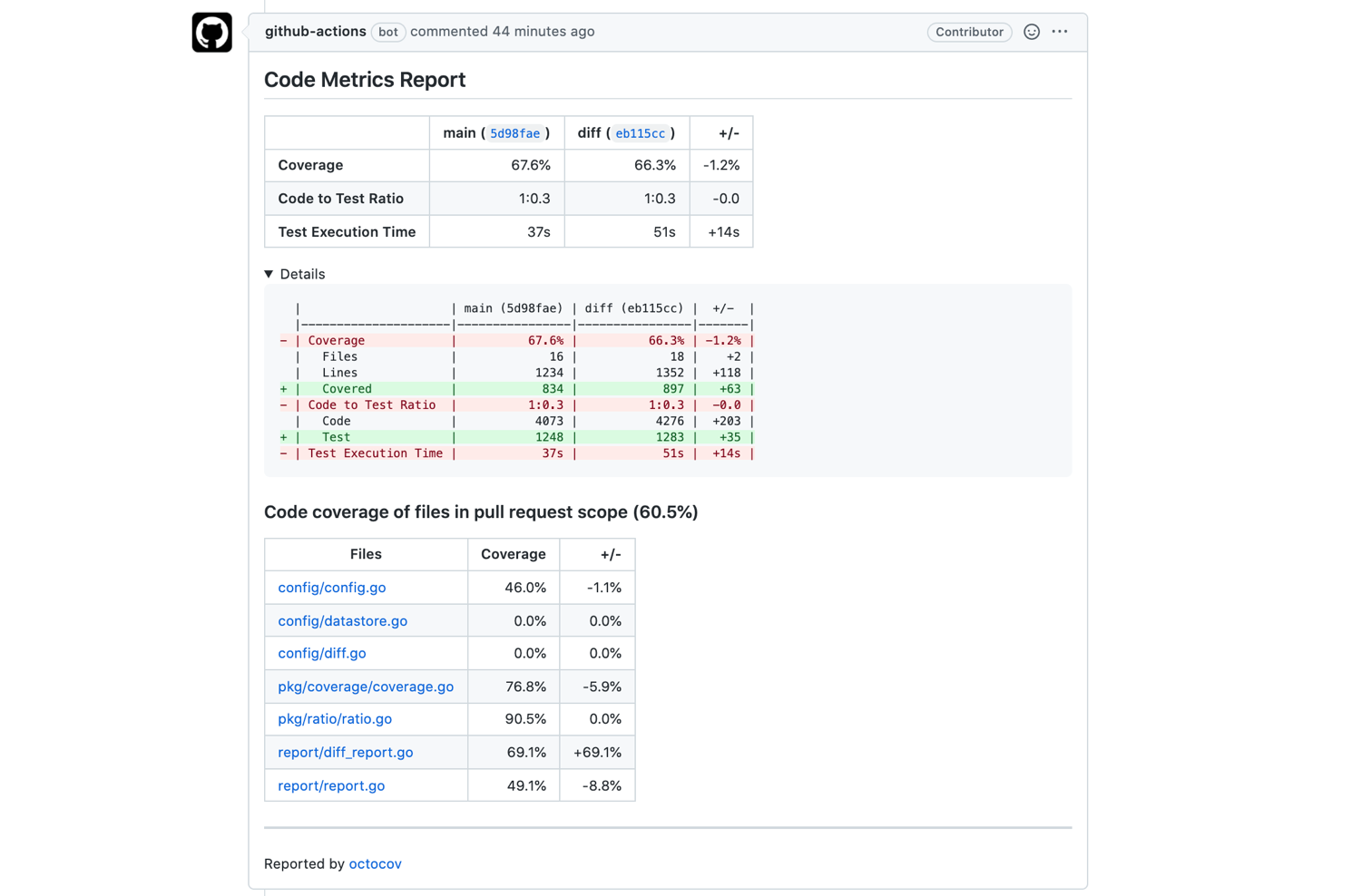Open report/diff_report.go from the files table
The height and width of the screenshot is (896, 1361).
click(345, 752)
